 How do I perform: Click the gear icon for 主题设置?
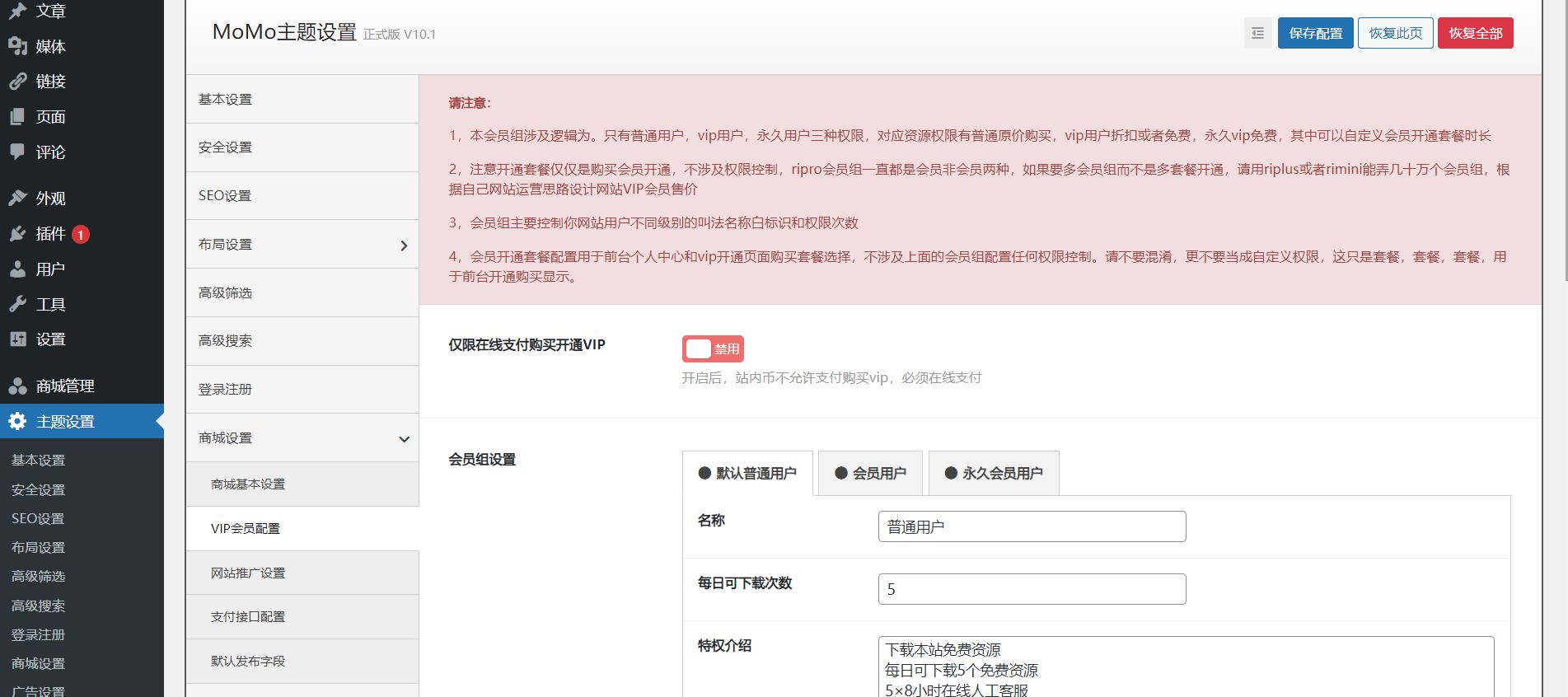17,422
